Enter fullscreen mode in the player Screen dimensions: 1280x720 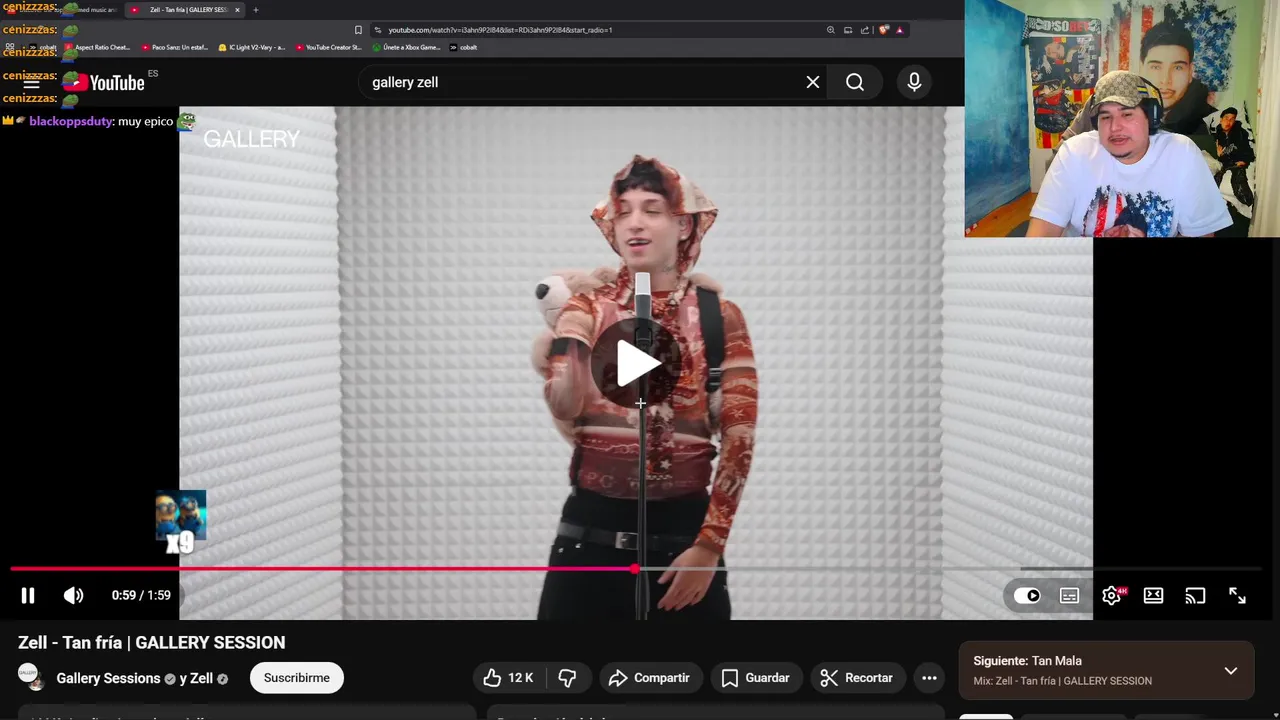click(1237, 596)
